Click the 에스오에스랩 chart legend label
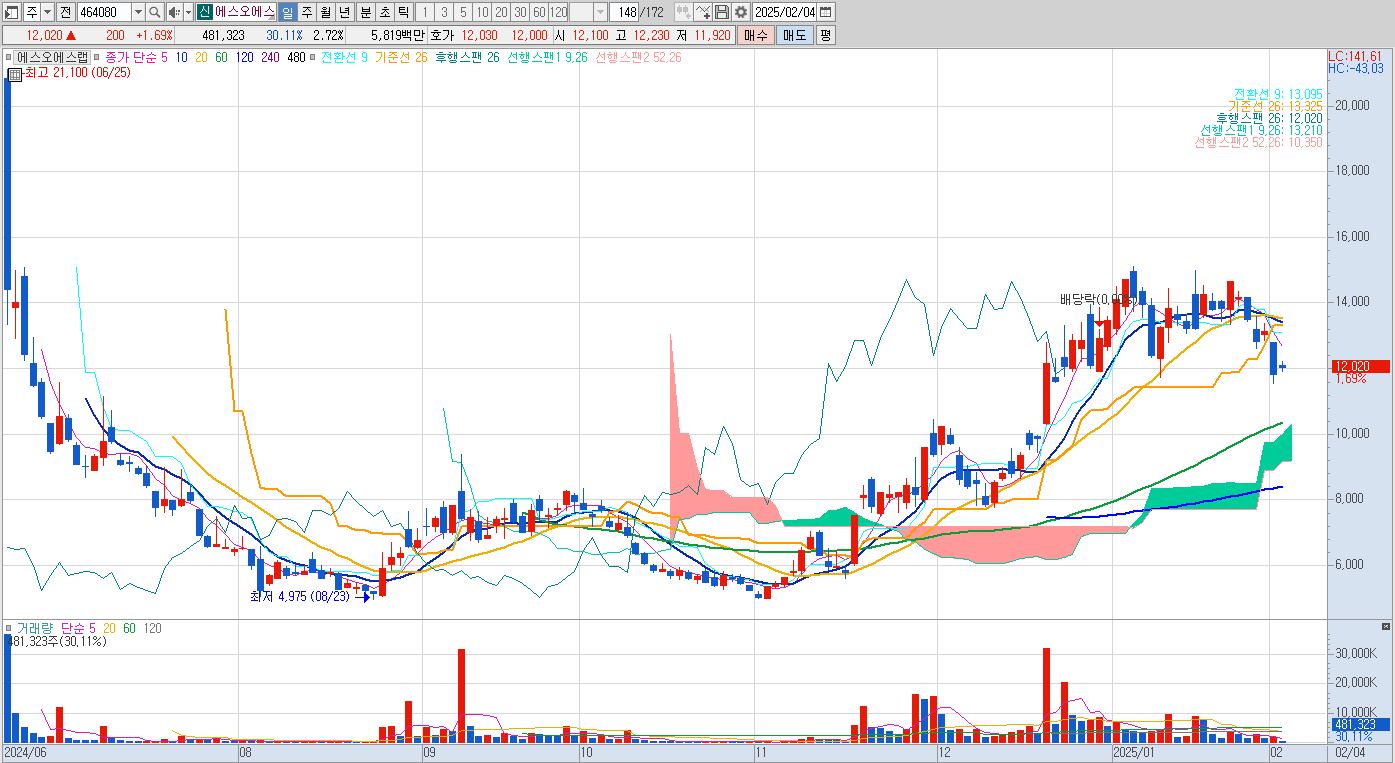 pos(52,57)
